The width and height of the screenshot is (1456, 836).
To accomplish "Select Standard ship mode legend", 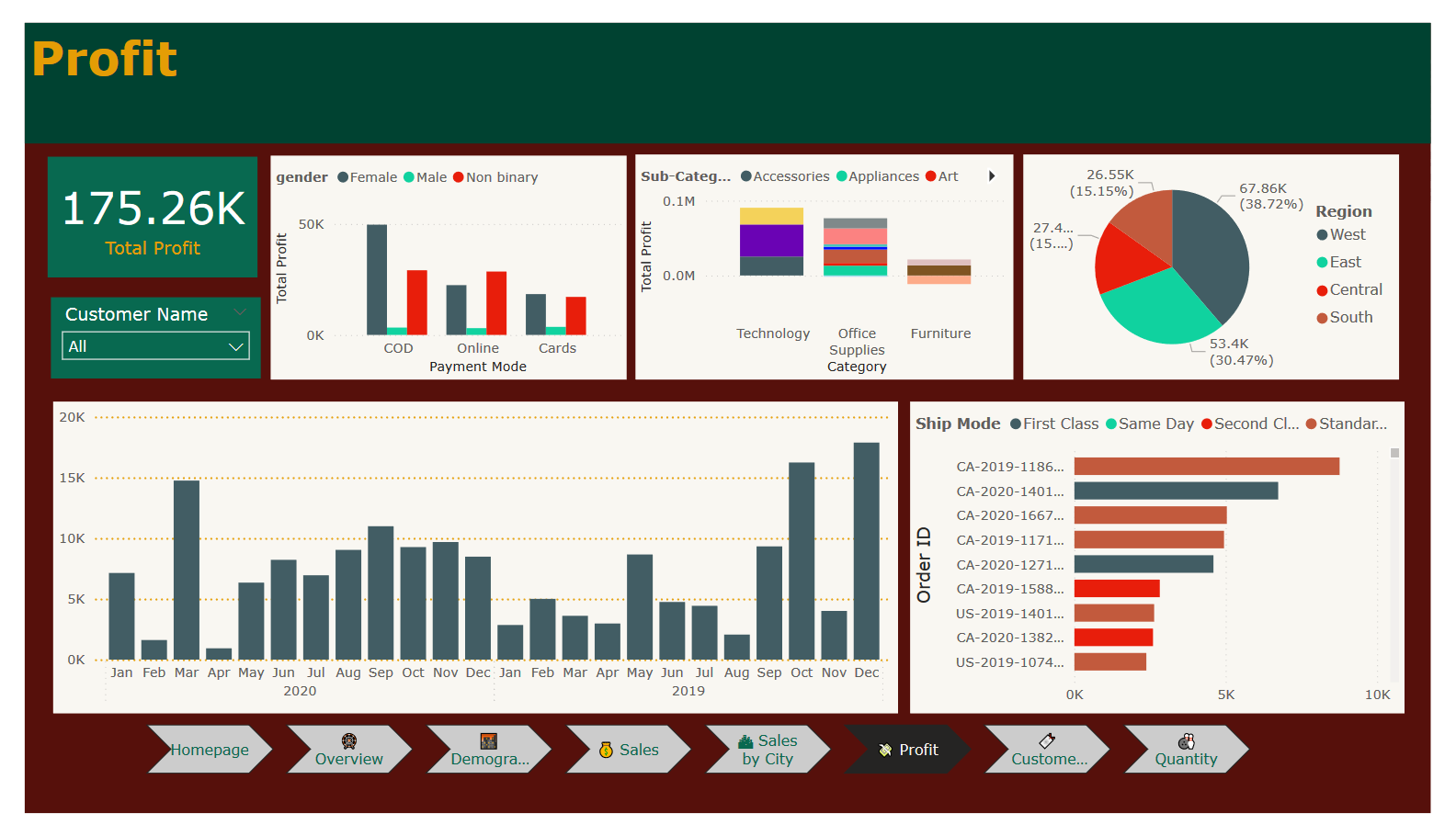I will [1347, 424].
